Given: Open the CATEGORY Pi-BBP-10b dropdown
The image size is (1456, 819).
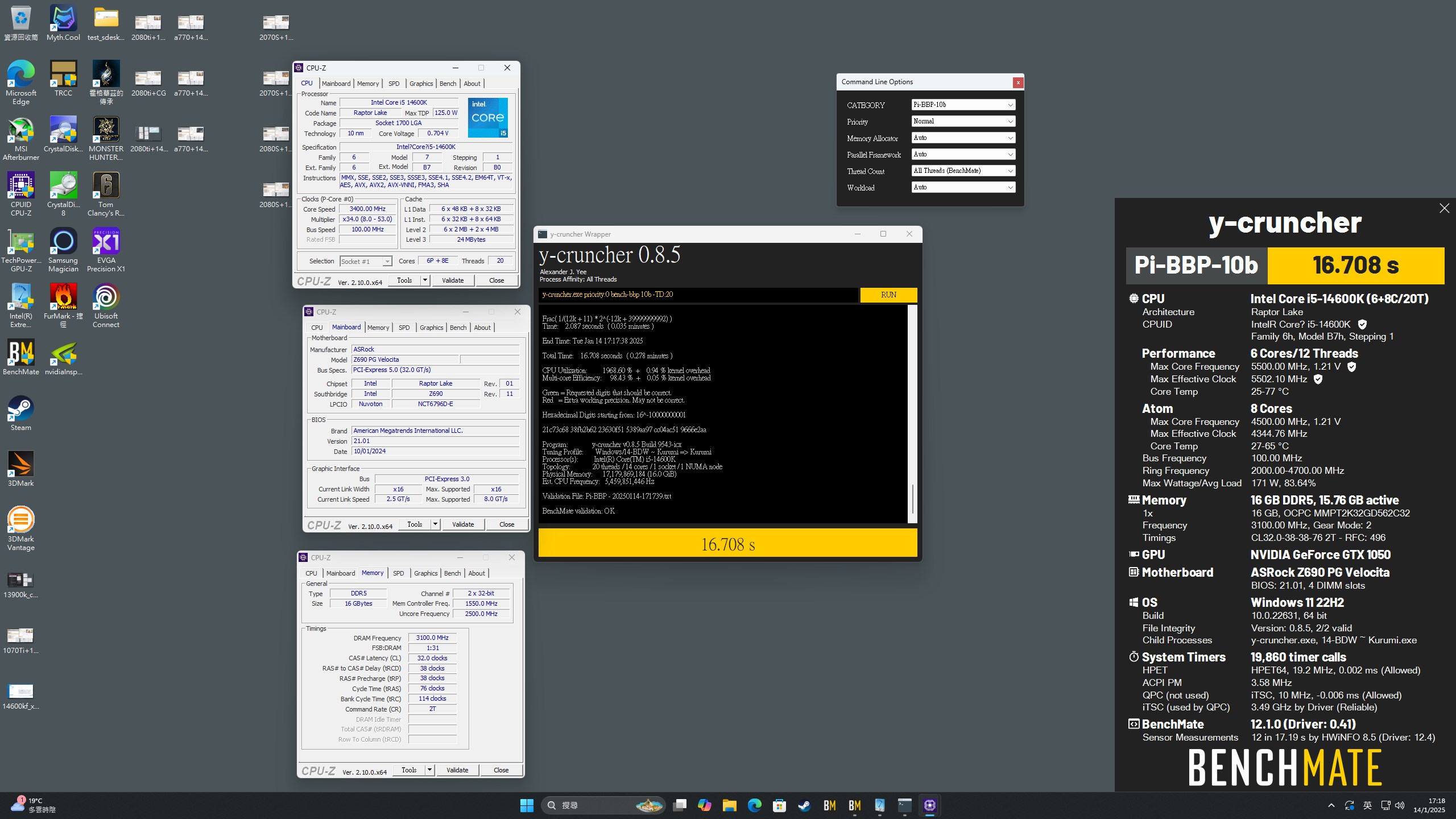Looking at the screenshot, I should (963, 105).
